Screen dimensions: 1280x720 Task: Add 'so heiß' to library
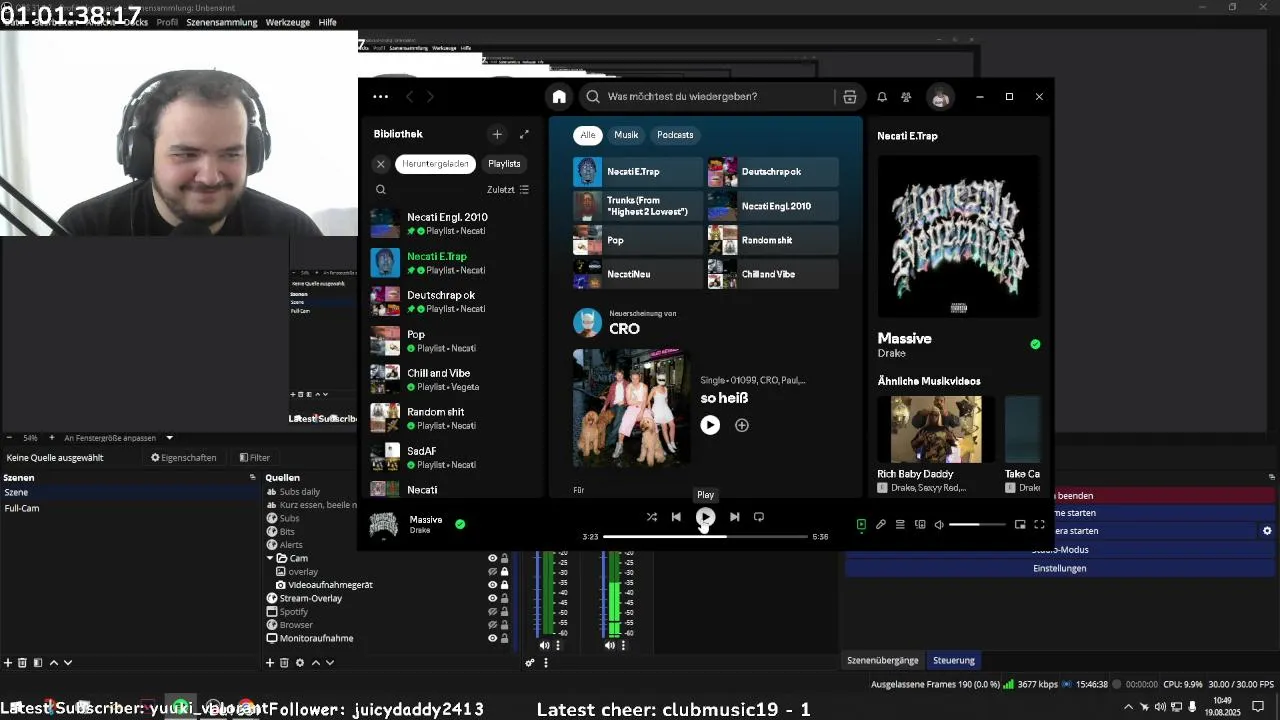[742, 425]
